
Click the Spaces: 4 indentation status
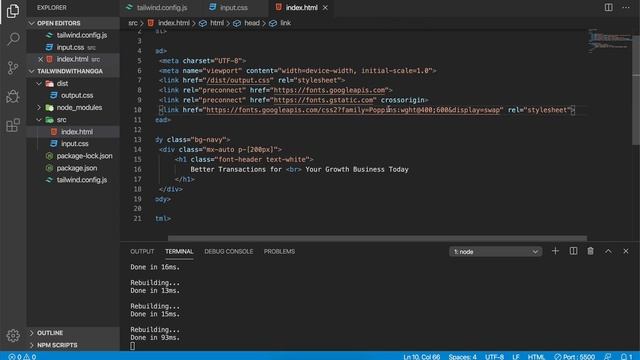point(462,356)
